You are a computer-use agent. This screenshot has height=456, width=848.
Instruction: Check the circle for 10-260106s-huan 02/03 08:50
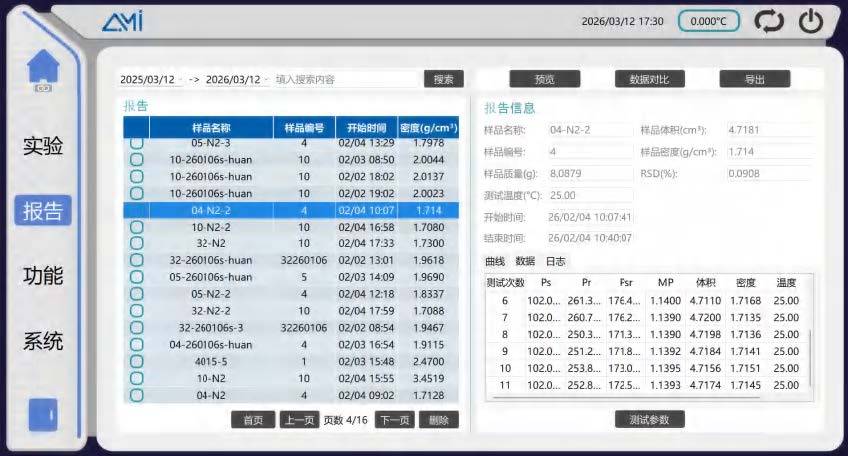[137, 160]
